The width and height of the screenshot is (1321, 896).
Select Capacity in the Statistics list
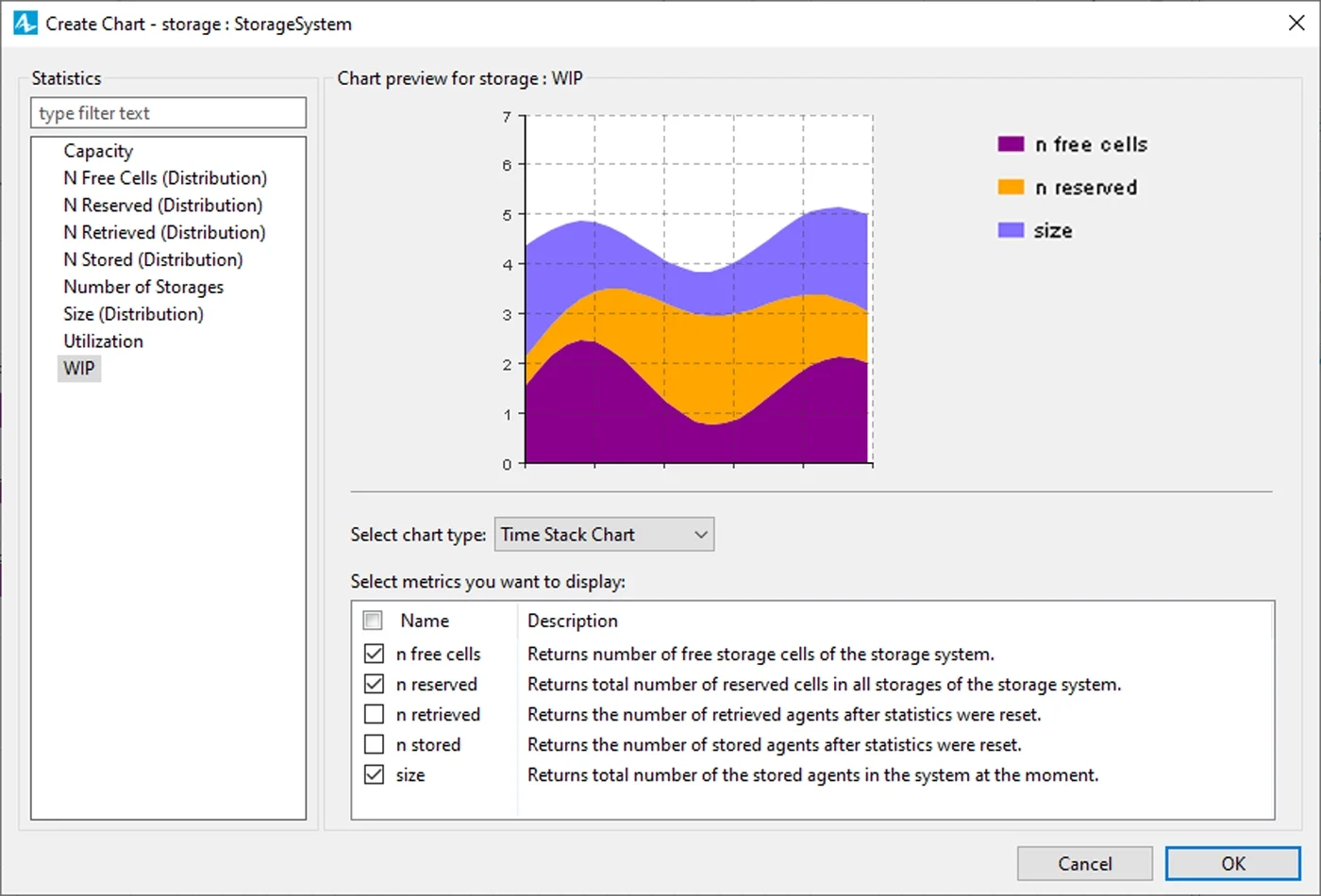[x=98, y=151]
